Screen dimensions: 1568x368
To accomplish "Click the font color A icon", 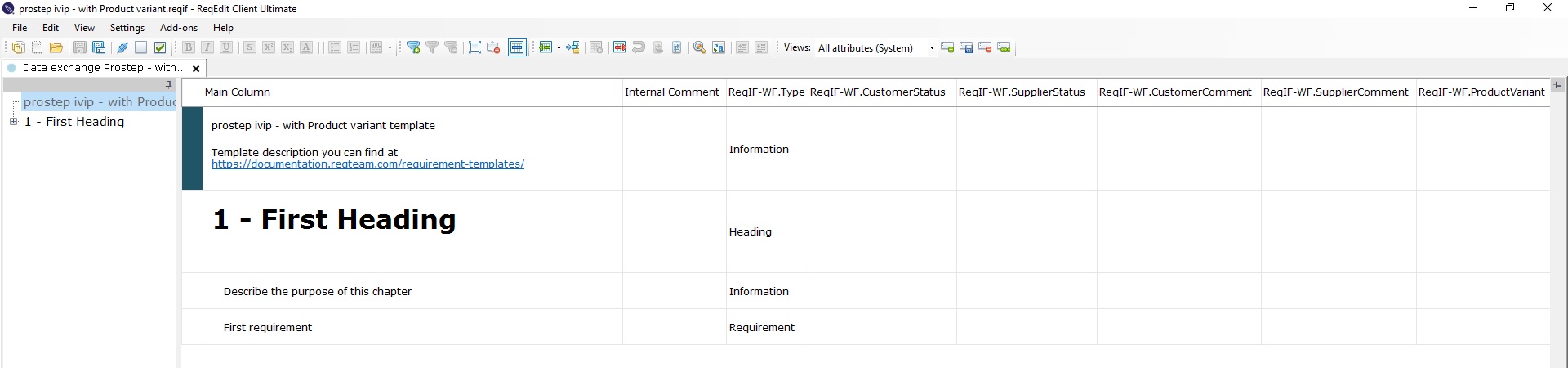I will (x=306, y=47).
